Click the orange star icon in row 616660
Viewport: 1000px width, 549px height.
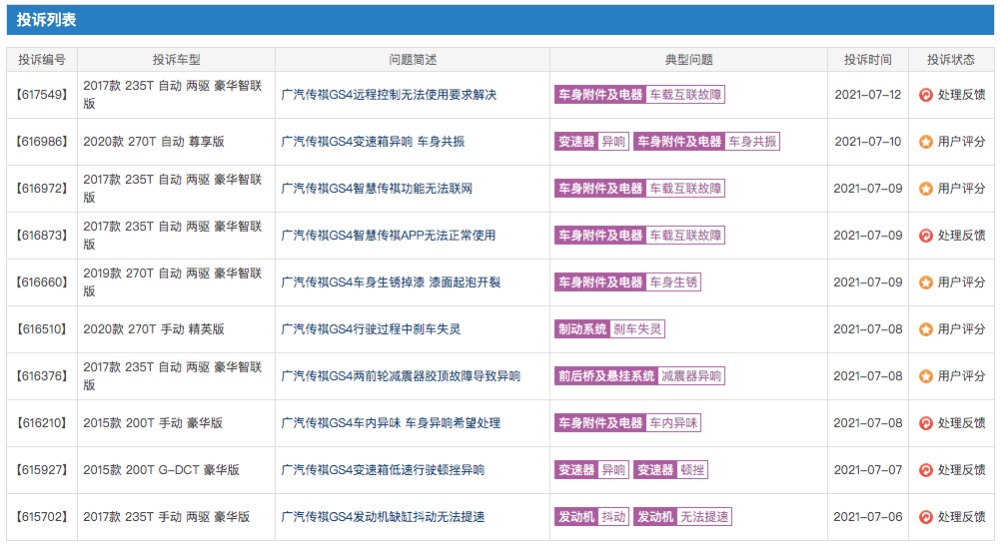(926, 283)
